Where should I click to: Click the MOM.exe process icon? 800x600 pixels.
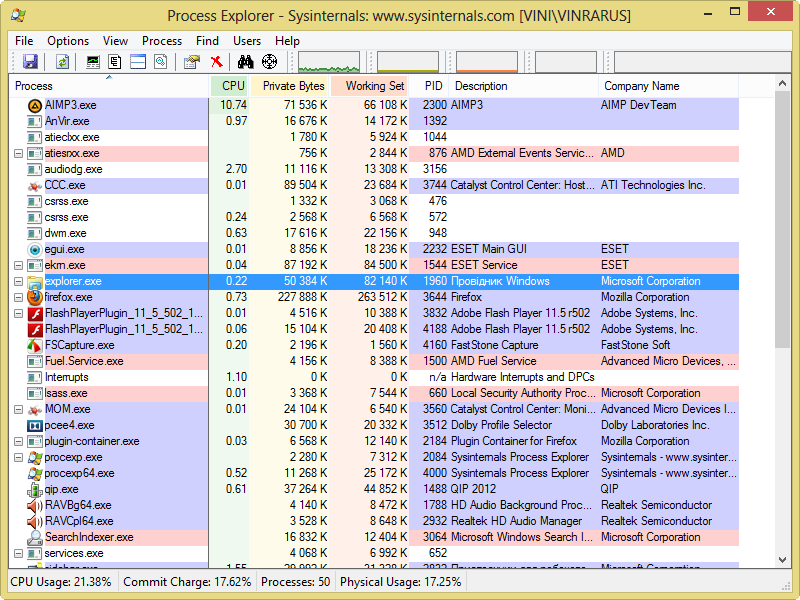coord(35,410)
